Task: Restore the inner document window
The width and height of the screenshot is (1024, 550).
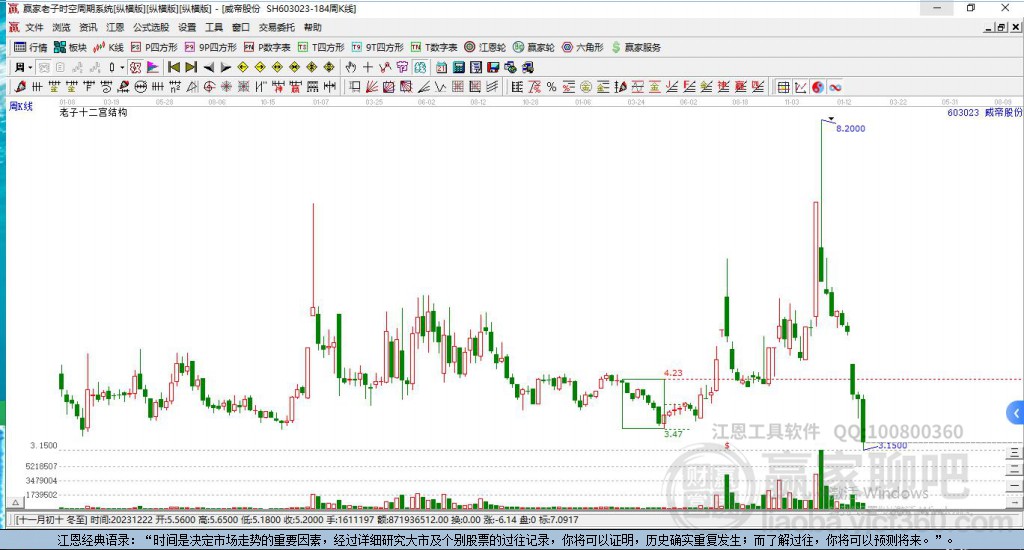Action: [1001, 27]
